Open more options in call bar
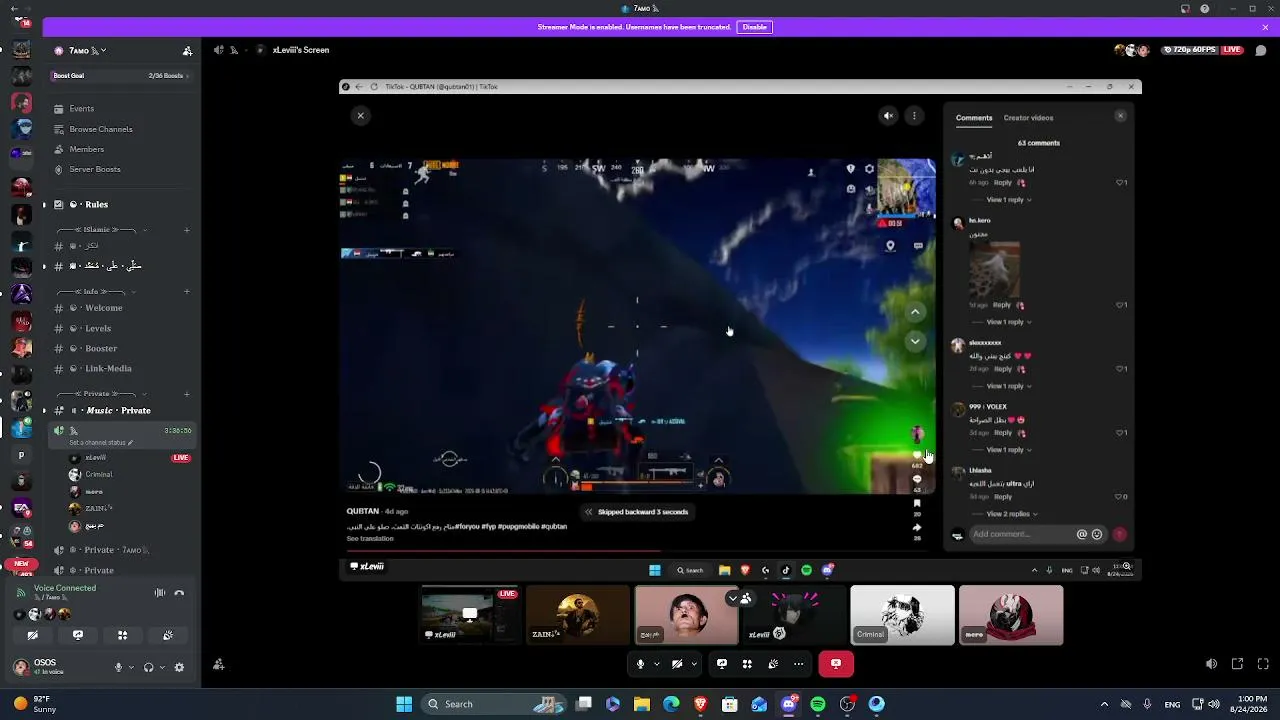 point(798,664)
